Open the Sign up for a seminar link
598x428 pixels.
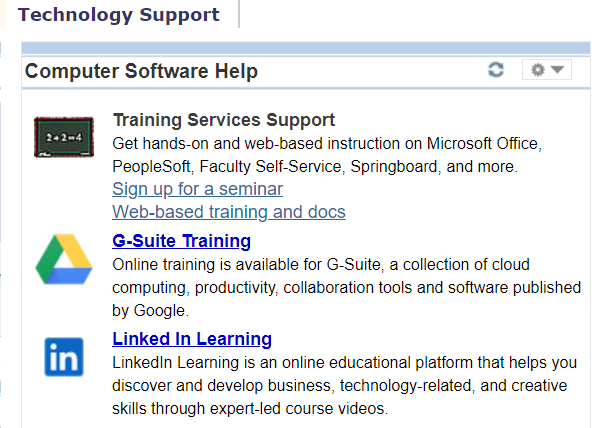[198, 189]
